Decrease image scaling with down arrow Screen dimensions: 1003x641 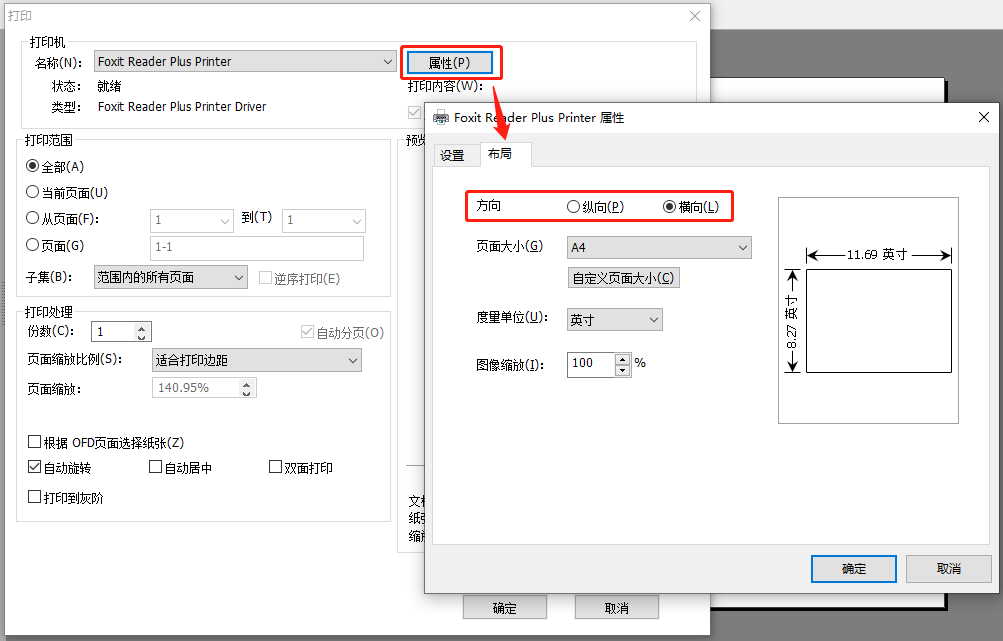tap(623, 370)
